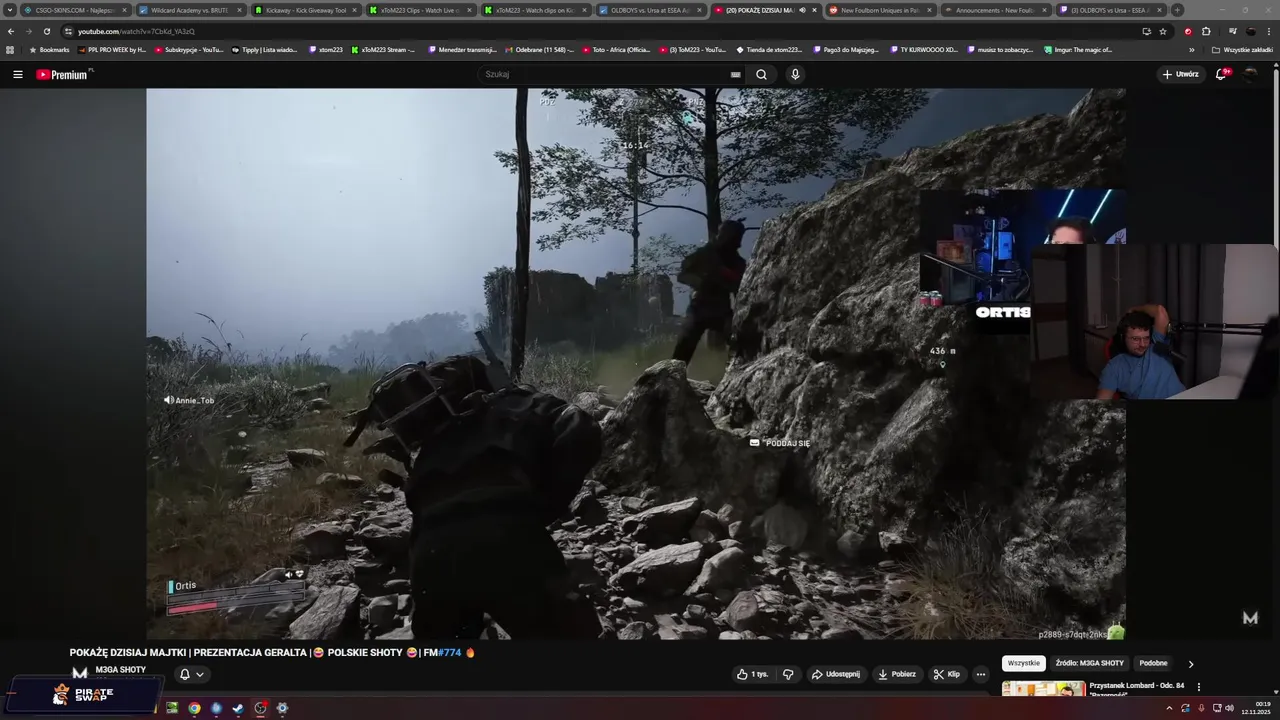Click the Pobierz download button
This screenshot has height=720, width=1280.
(897, 674)
